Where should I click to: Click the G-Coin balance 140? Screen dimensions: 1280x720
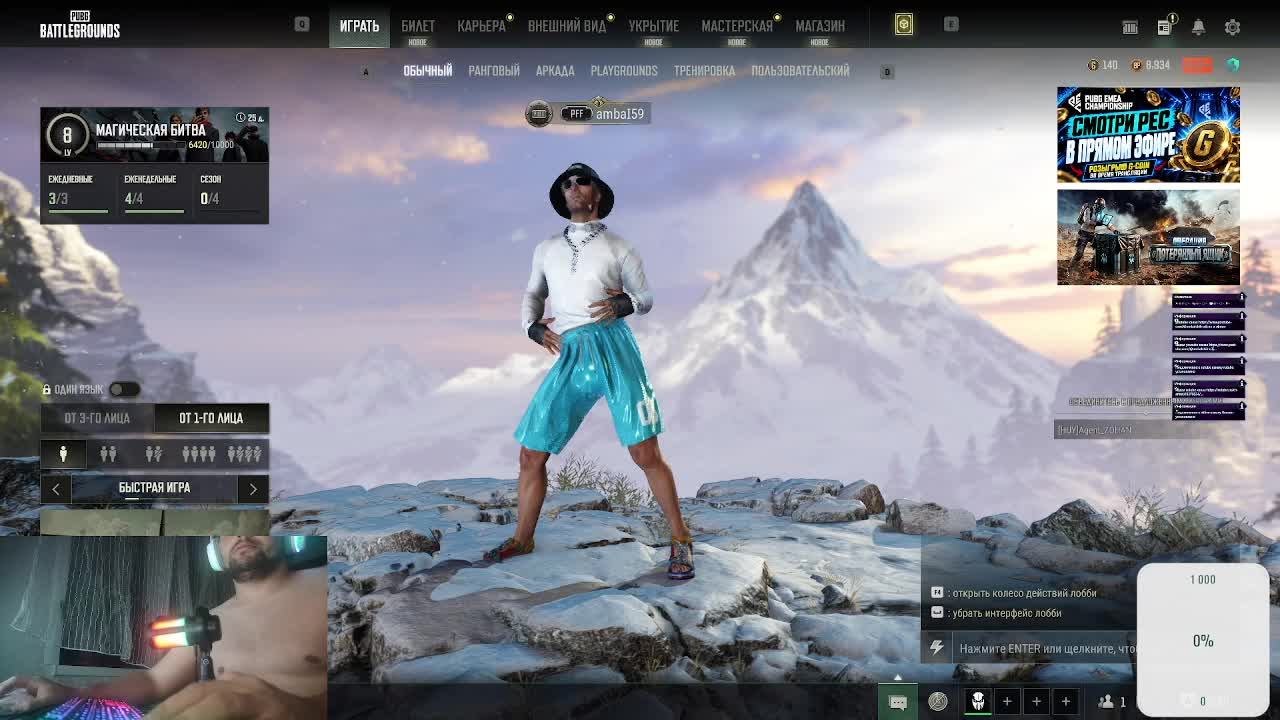pos(1103,65)
